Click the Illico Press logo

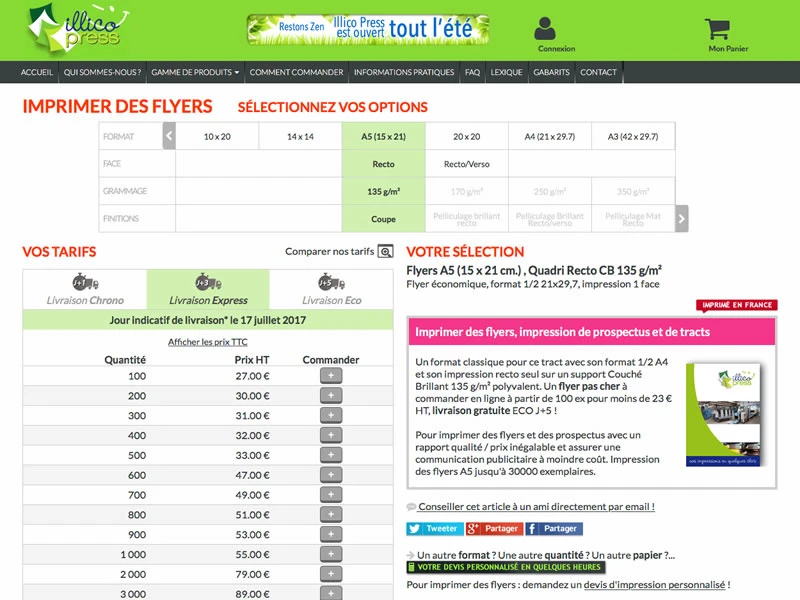point(78,28)
